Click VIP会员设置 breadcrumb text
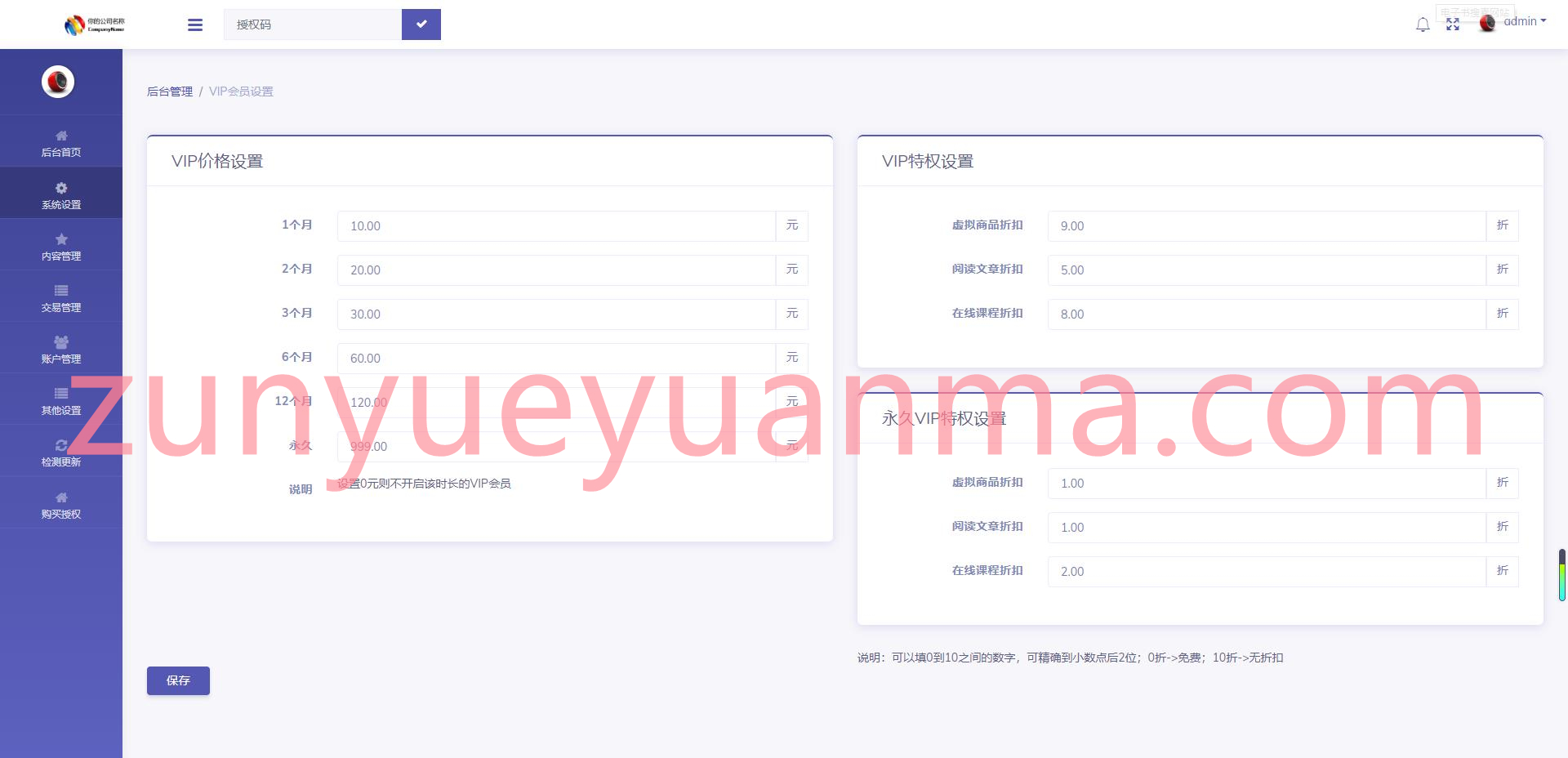Viewport: 1568px width, 758px height. (x=241, y=91)
